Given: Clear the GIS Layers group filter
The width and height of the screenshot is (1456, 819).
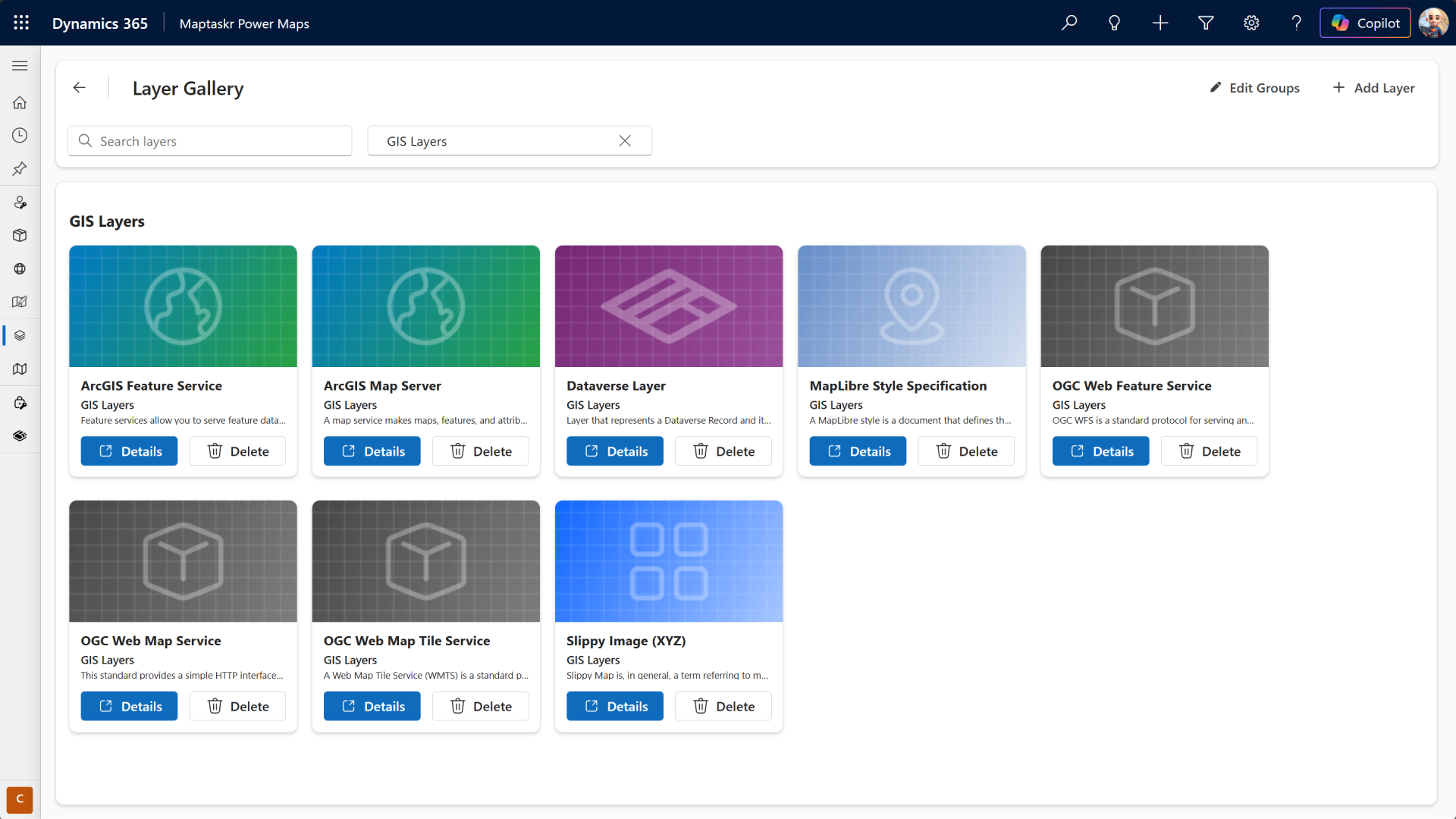Looking at the screenshot, I should [x=625, y=141].
